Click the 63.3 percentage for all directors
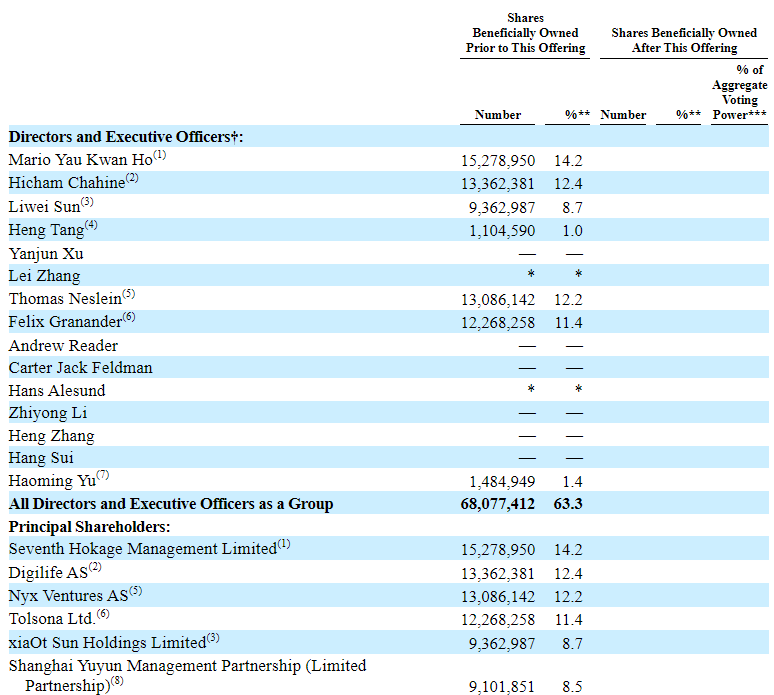The image size is (774, 695). pyautogui.click(x=567, y=504)
